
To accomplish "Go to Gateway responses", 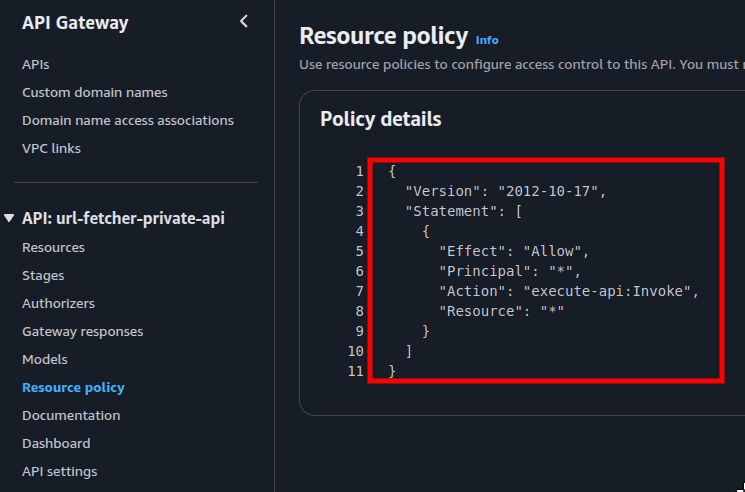I will [83, 331].
